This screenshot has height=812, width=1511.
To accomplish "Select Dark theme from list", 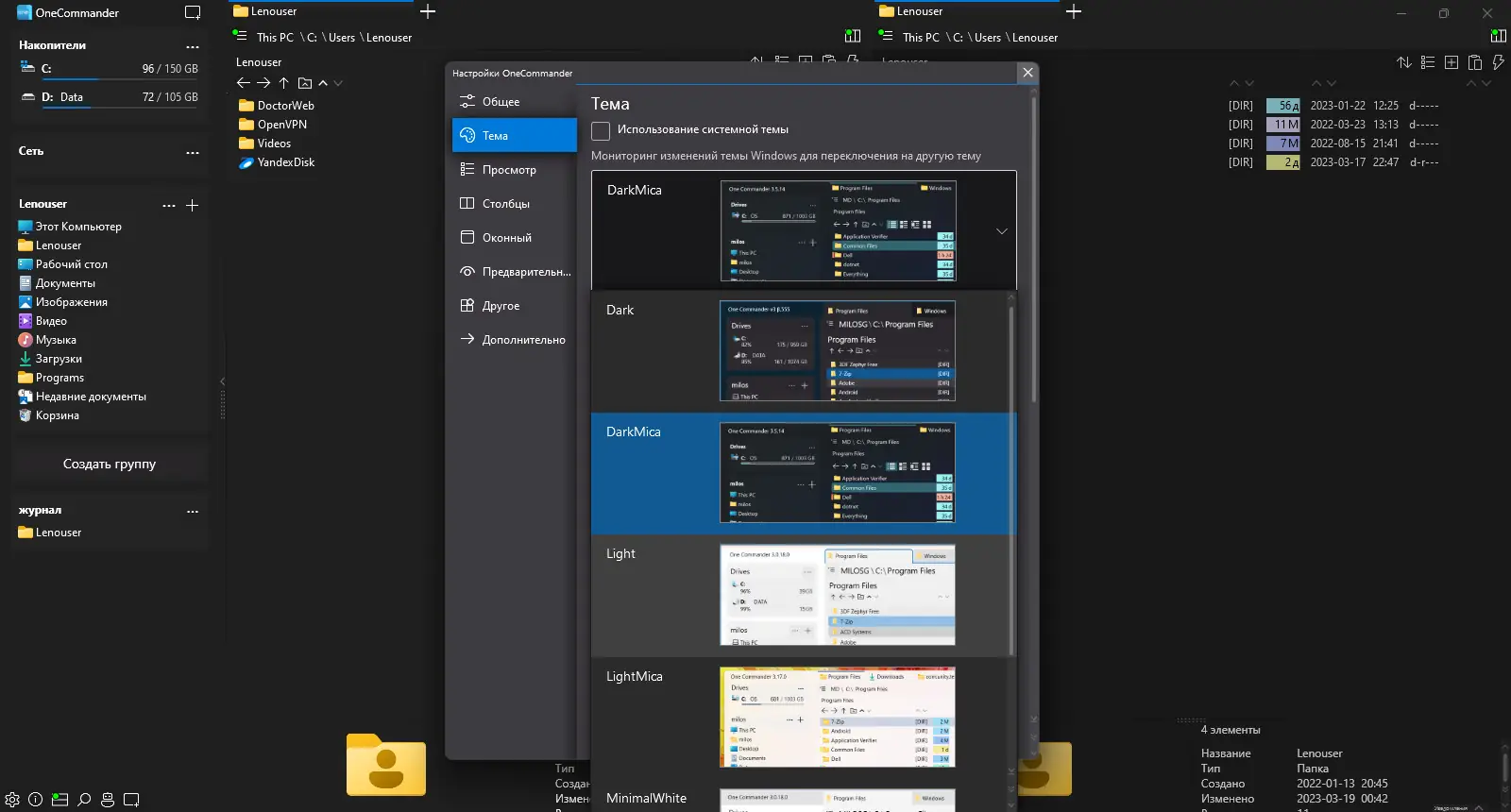I will click(x=800, y=351).
